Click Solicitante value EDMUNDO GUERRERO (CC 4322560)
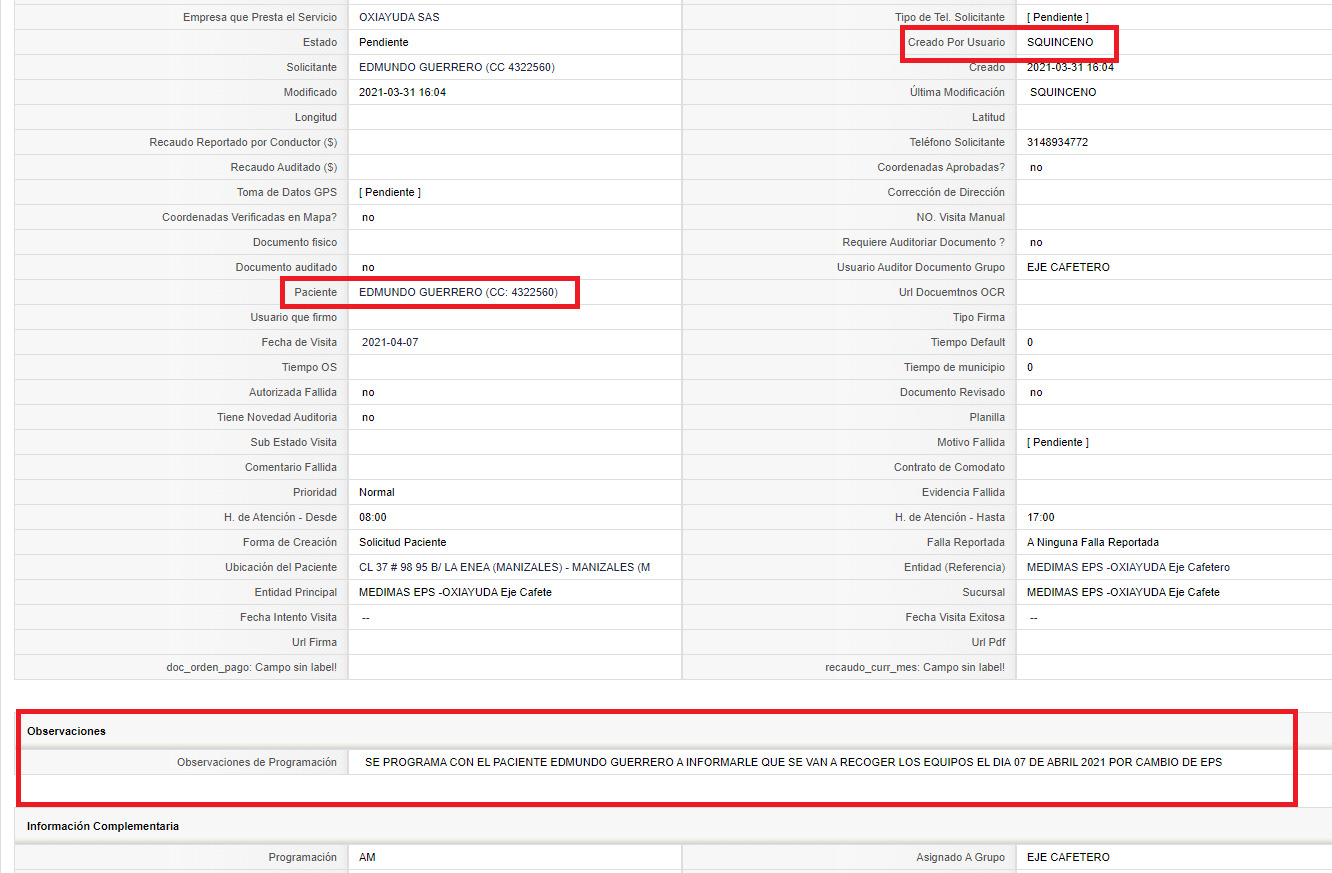Viewport: 1332px width, 873px height. (457, 67)
